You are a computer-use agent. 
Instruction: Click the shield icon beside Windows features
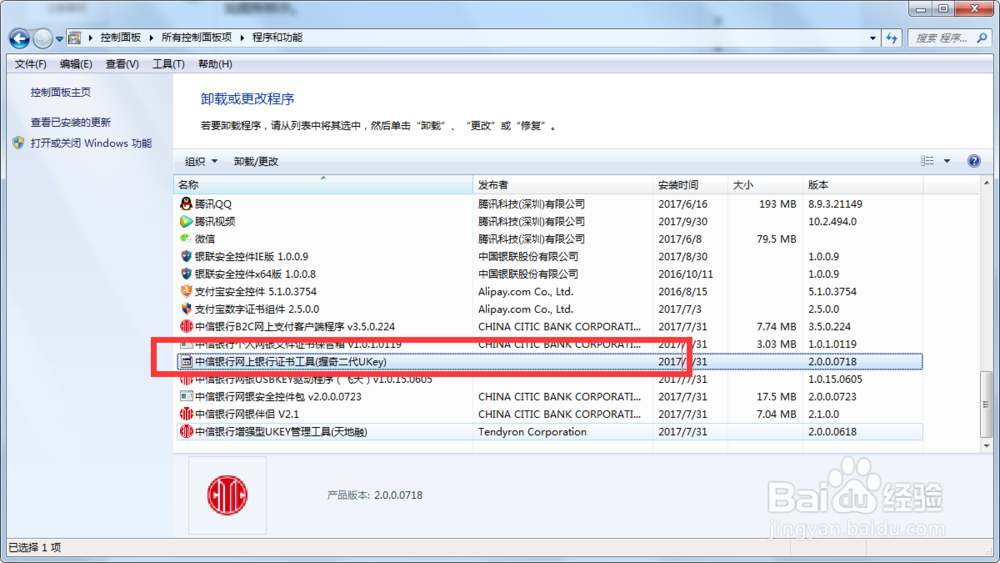18,143
